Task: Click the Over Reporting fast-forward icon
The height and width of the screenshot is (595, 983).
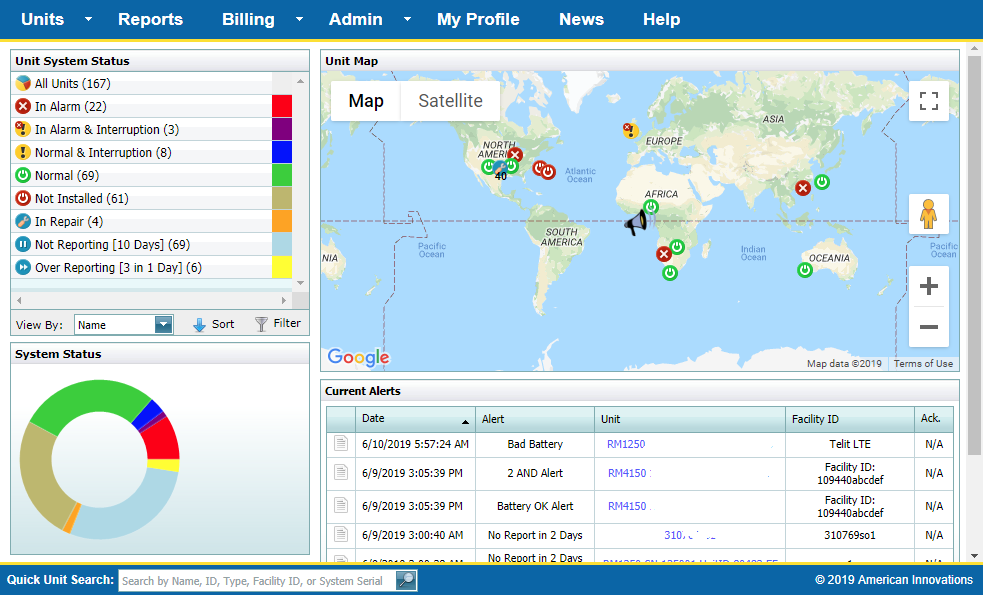Action: pos(23,268)
